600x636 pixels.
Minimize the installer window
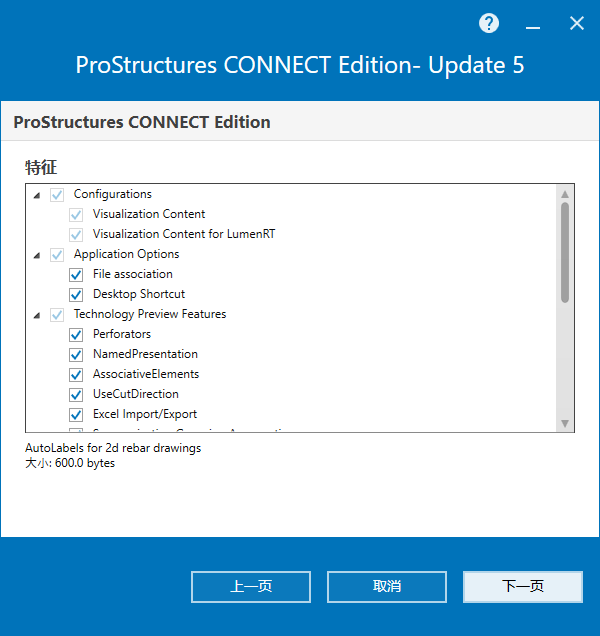(533, 24)
